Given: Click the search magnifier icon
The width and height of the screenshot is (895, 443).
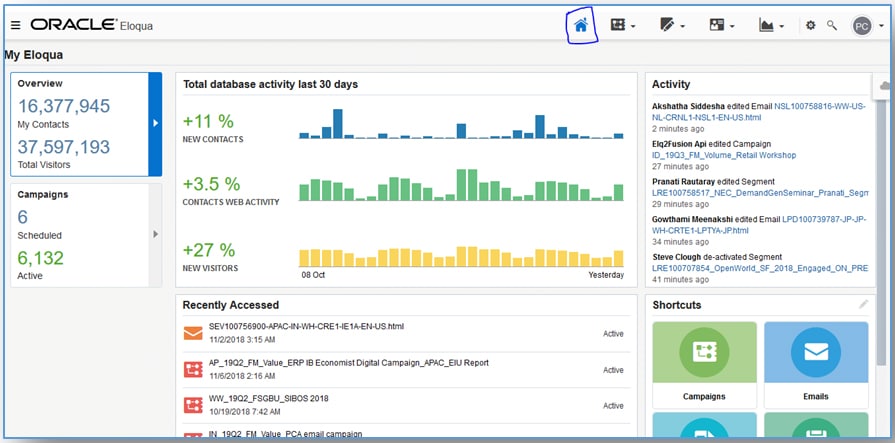Looking at the screenshot, I should (831, 26).
